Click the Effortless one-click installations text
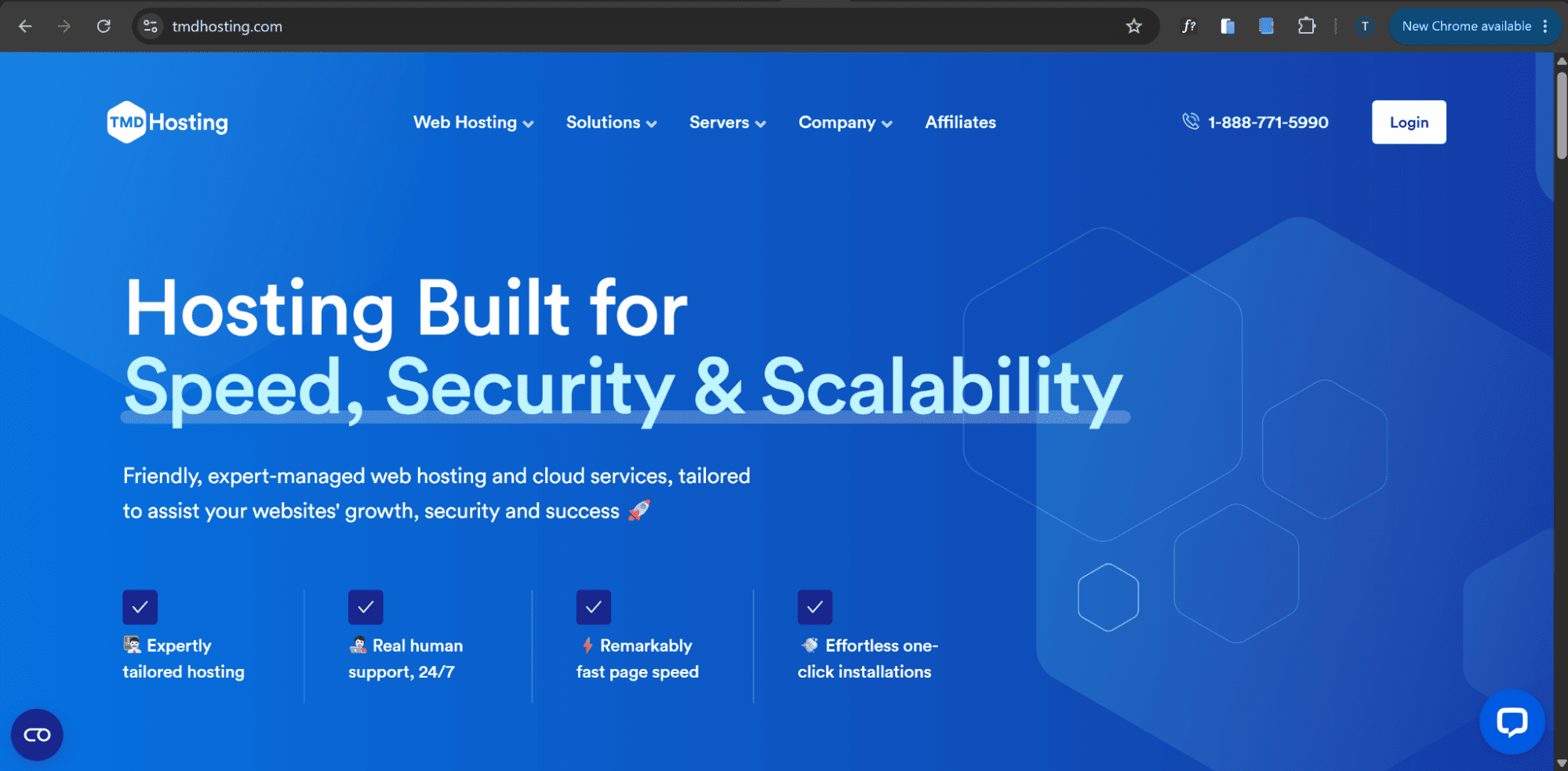This screenshot has height=771, width=1568. (868, 658)
